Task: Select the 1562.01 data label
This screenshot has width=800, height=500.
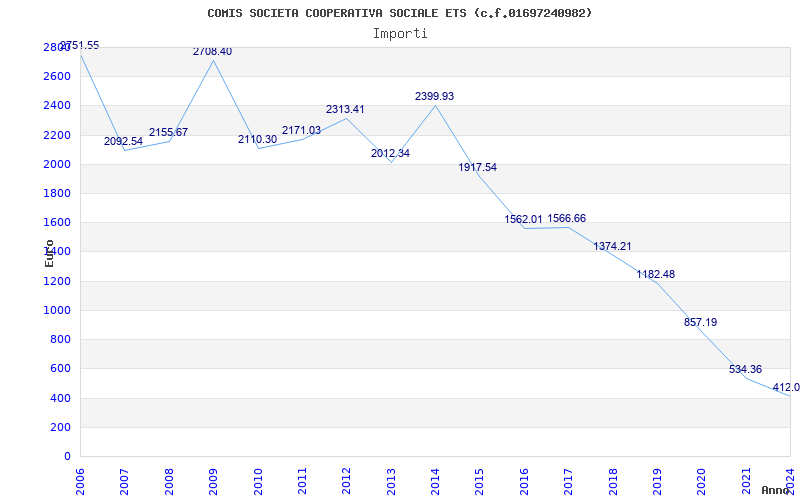Action: click(523, 219)
